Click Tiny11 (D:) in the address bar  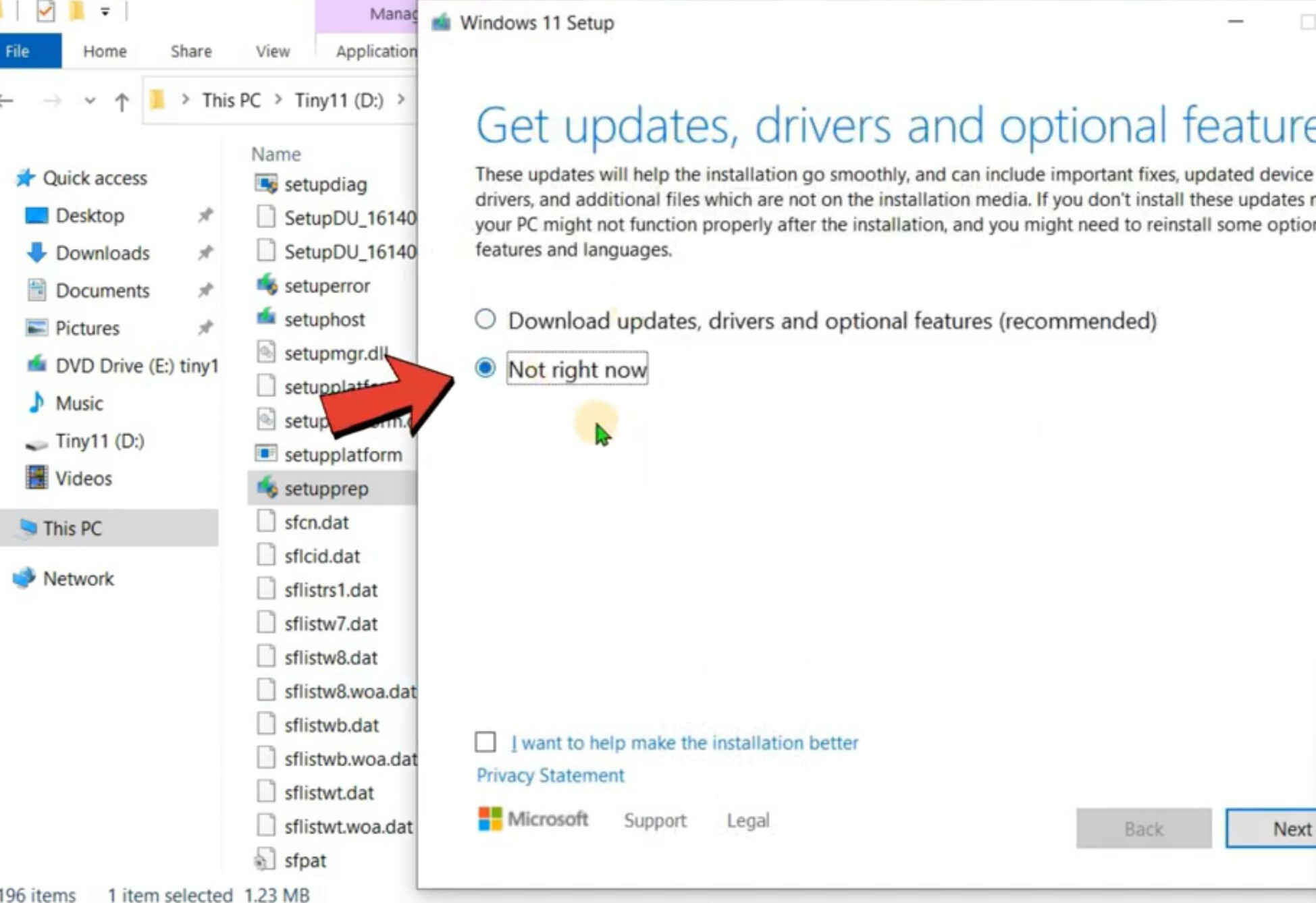coord(339,100)
